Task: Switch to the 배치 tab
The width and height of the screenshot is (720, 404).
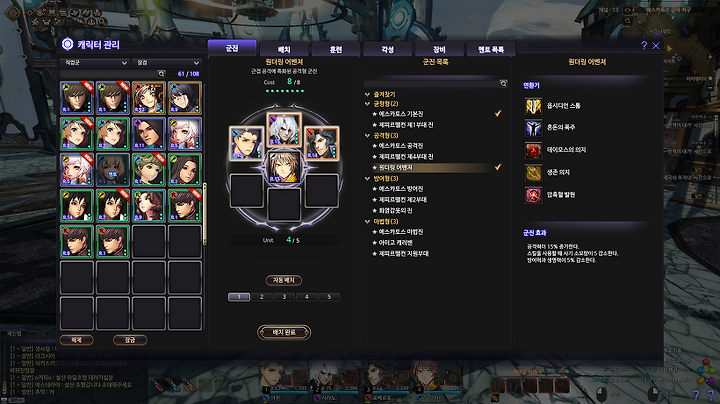Action: pyautogui.click(x=284, y=49)
